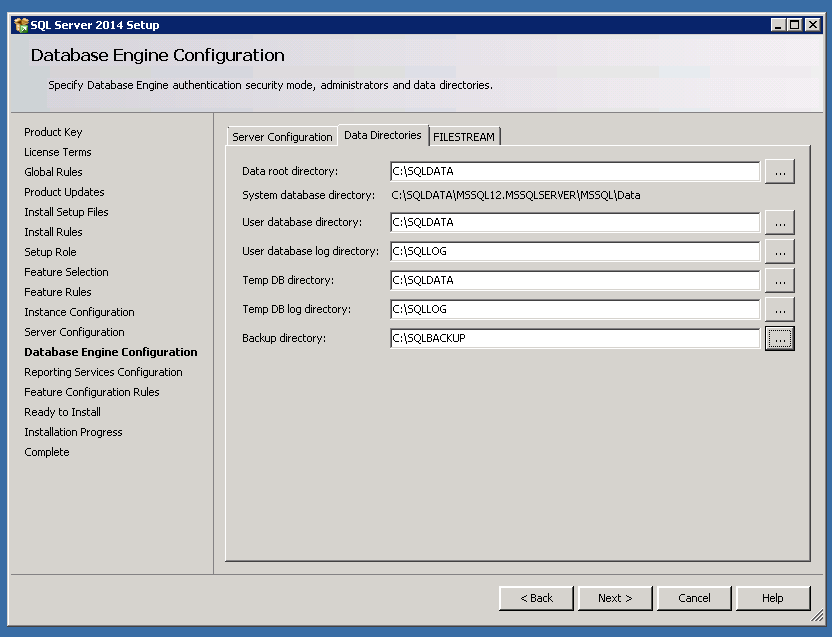Go to the Next setup page
The image size is (832, 637).
[x=614, y=598]
